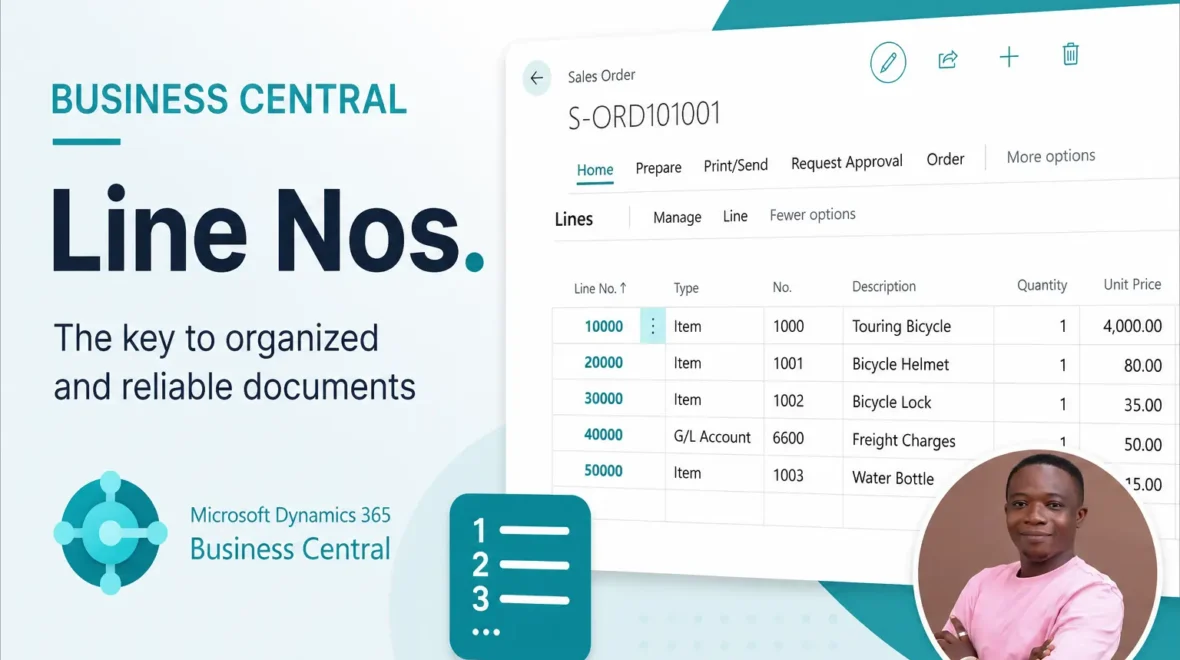Open line number 20000 link
This screenshot has width=1180, height=660.
[604, 363]
